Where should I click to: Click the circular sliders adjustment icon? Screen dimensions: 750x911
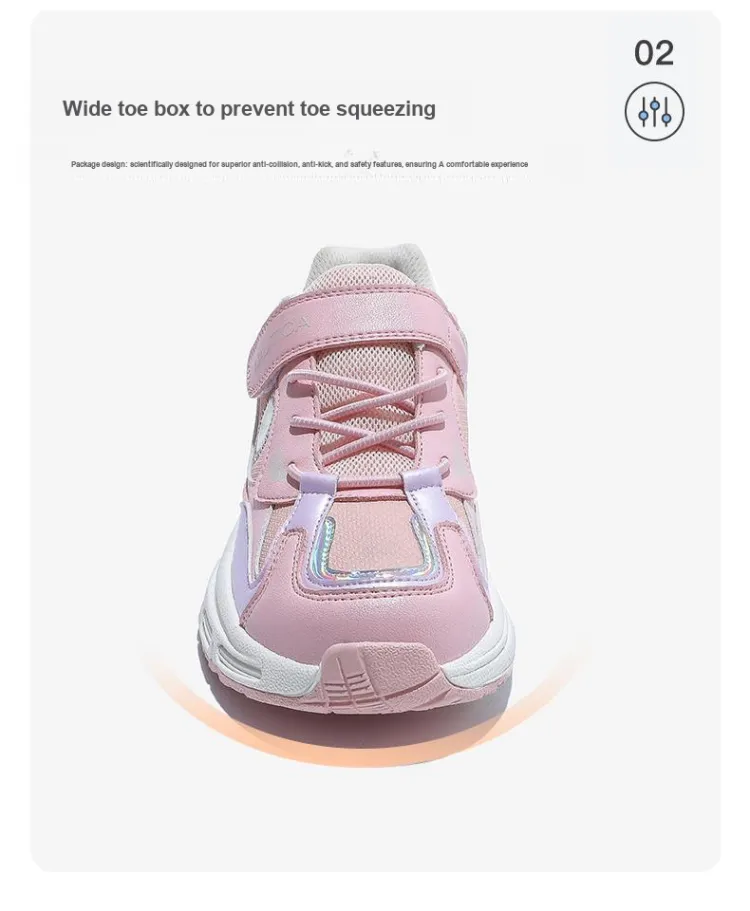(654, 112)
